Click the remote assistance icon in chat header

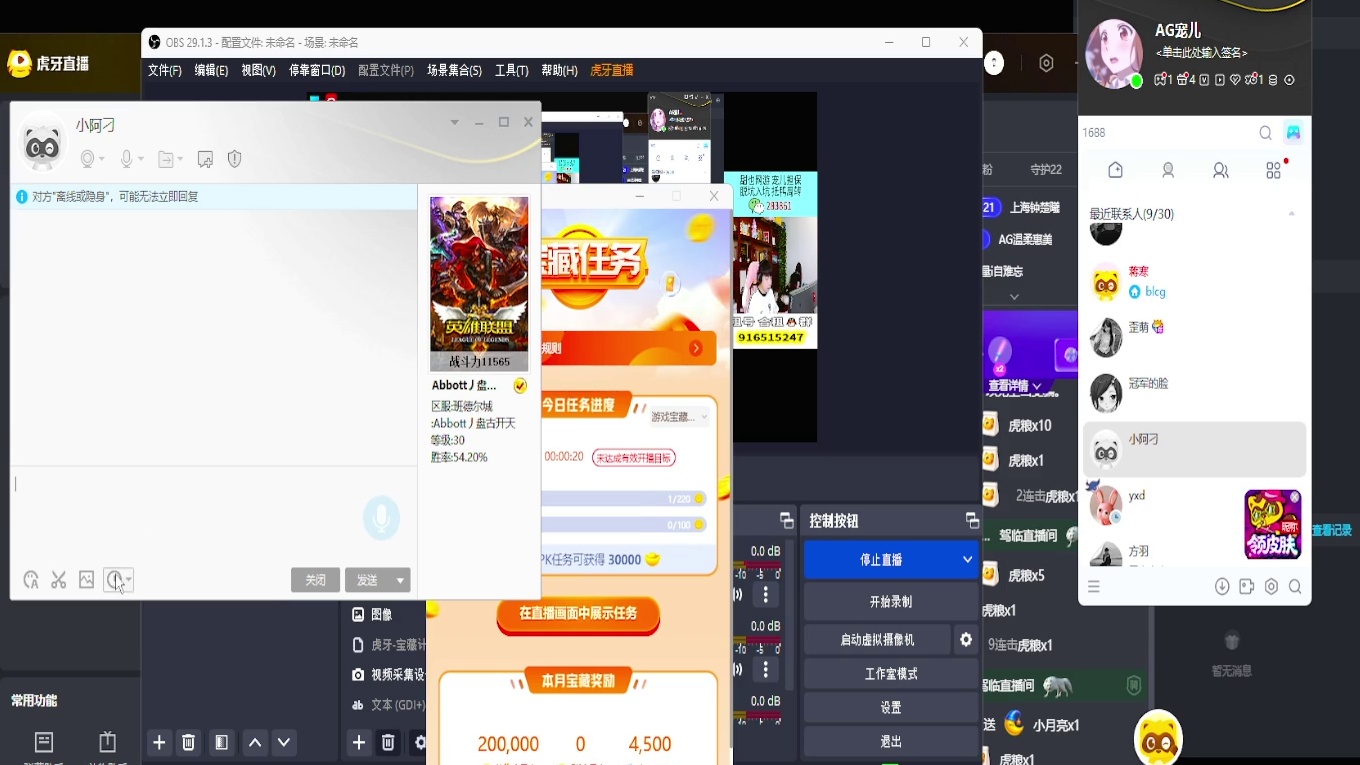tap(205, 159)
